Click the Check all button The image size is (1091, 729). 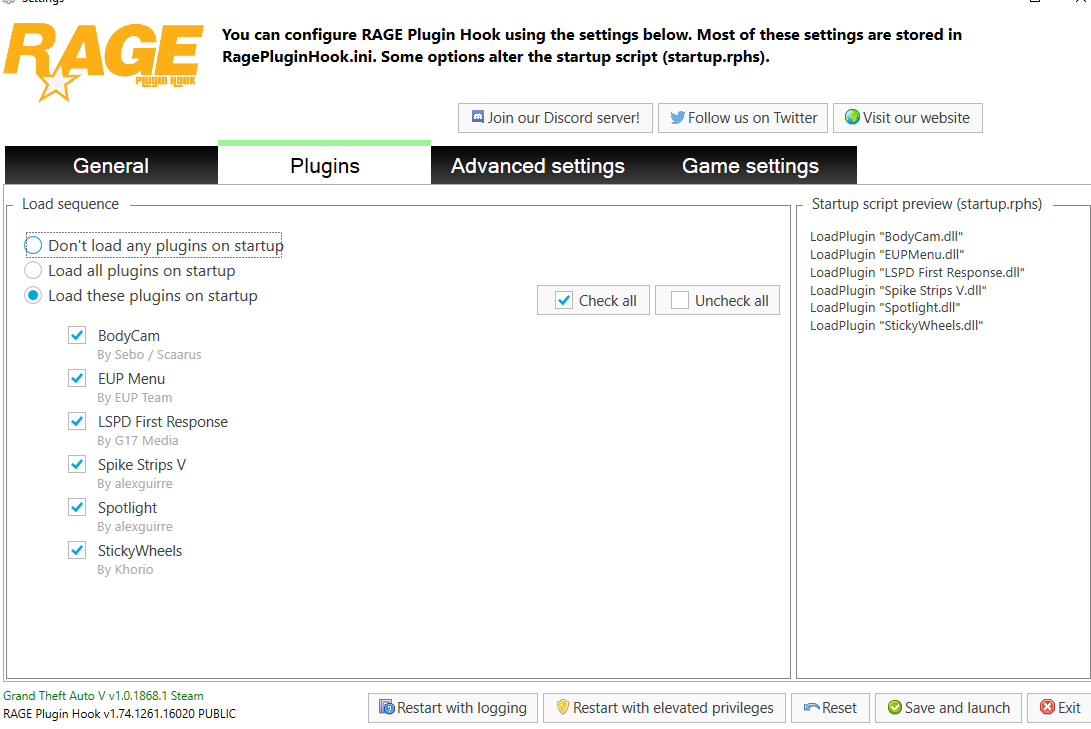click(x=594, y=301)
